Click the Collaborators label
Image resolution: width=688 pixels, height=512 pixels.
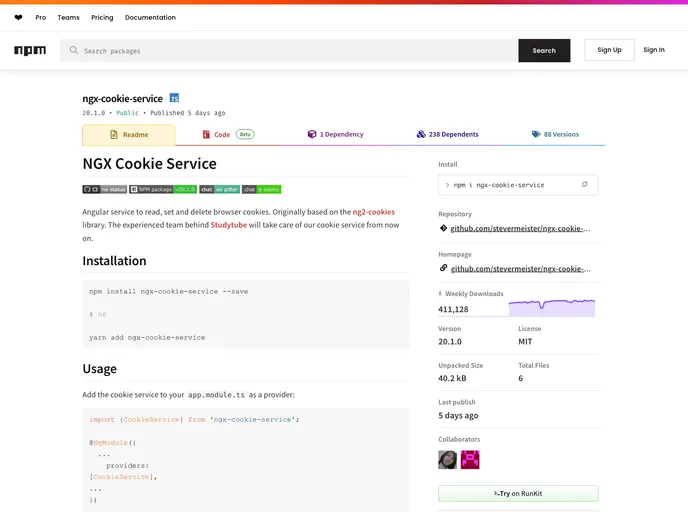(x=459, y=439)
